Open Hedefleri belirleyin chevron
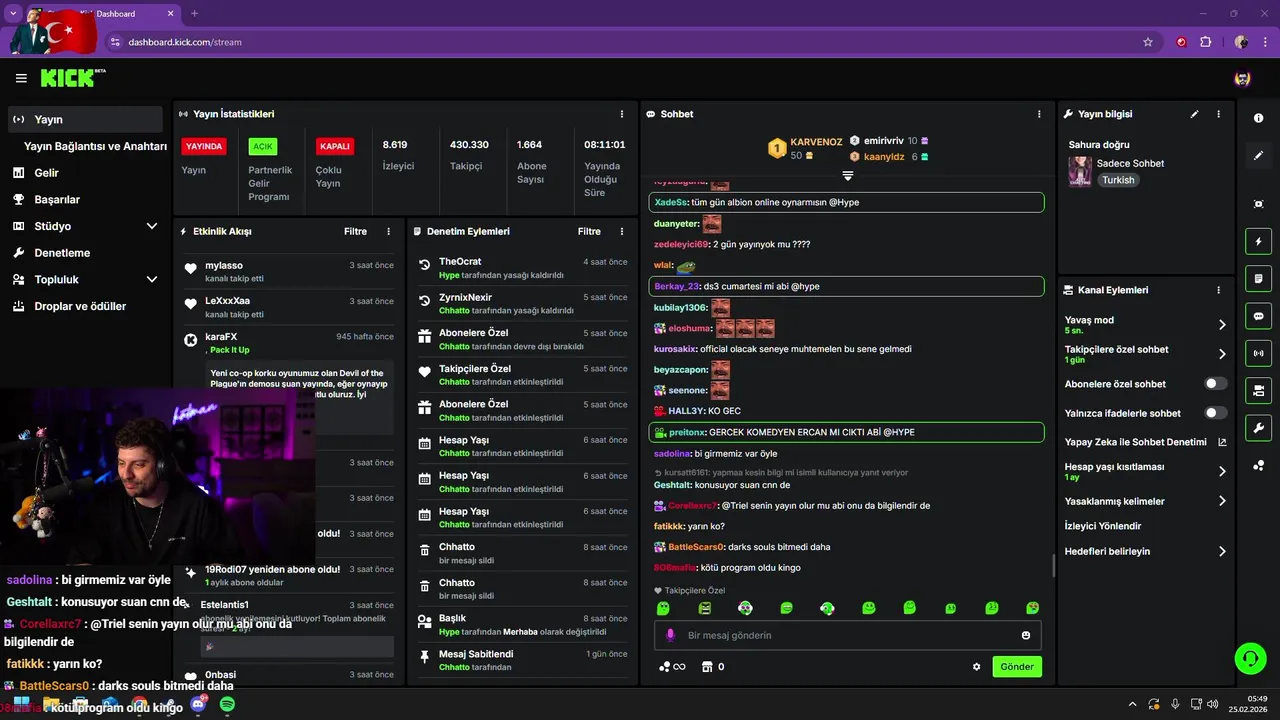Viewport: 1280px width, 720px height. [1222, 551]
